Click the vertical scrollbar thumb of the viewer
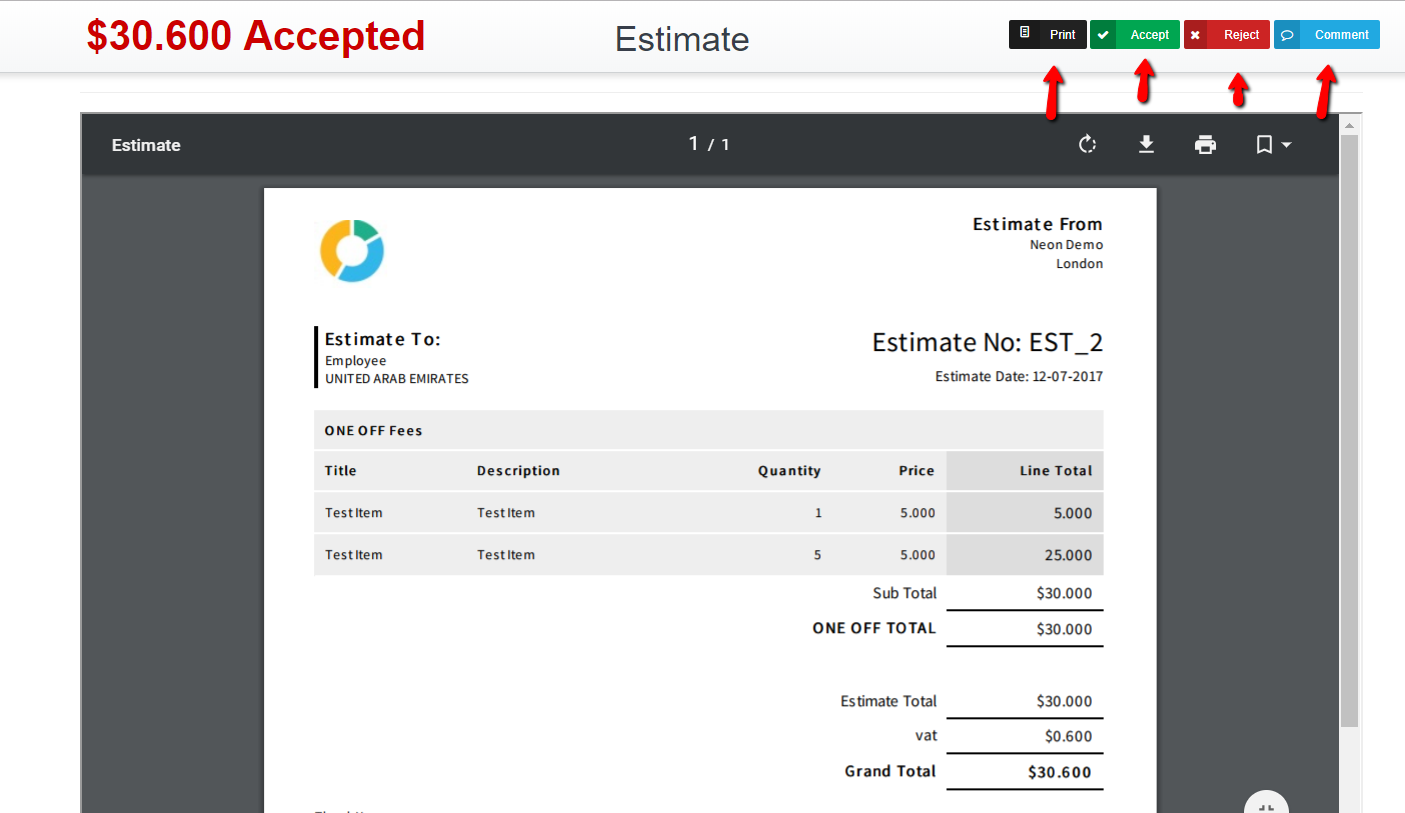The height and width of the screenshot is (813, 1405). pos(1349,430)
